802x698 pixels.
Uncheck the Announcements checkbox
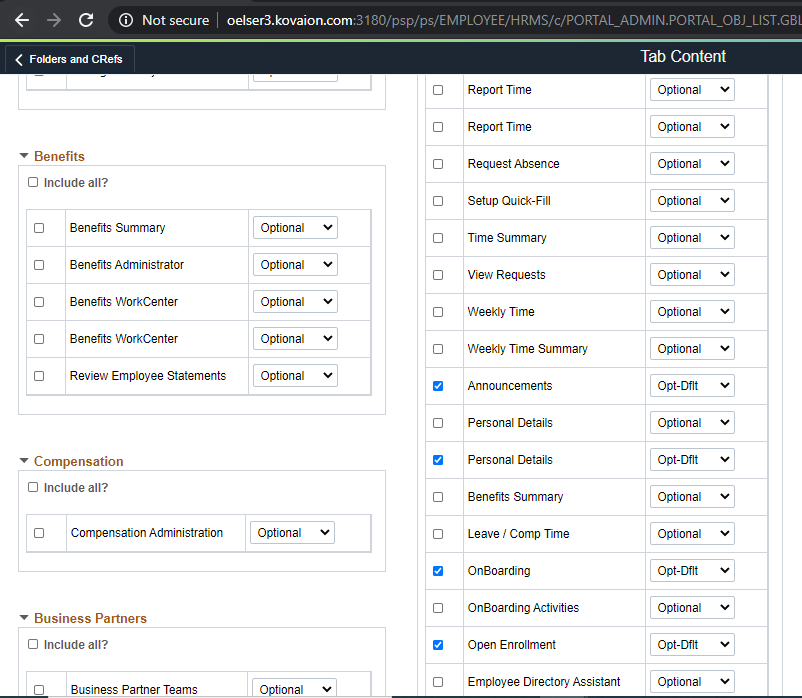click(x=438, y=386)
